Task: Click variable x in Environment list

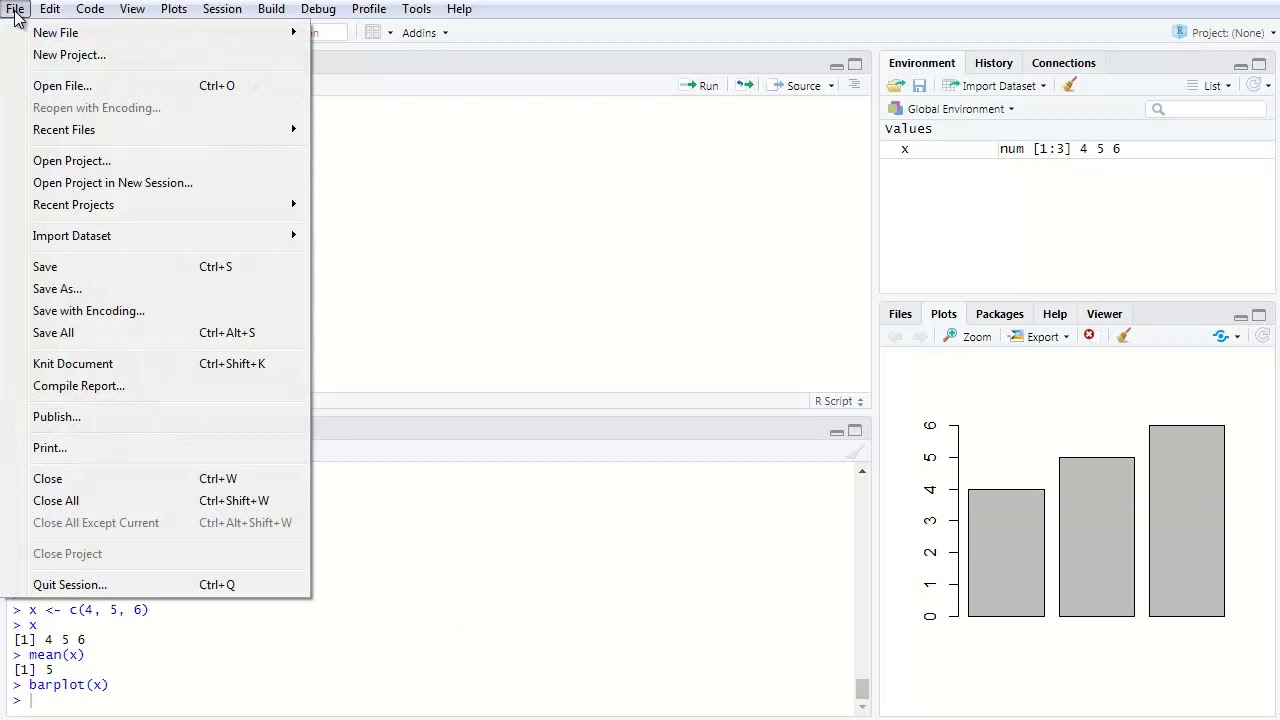Action: click(905, 149)
